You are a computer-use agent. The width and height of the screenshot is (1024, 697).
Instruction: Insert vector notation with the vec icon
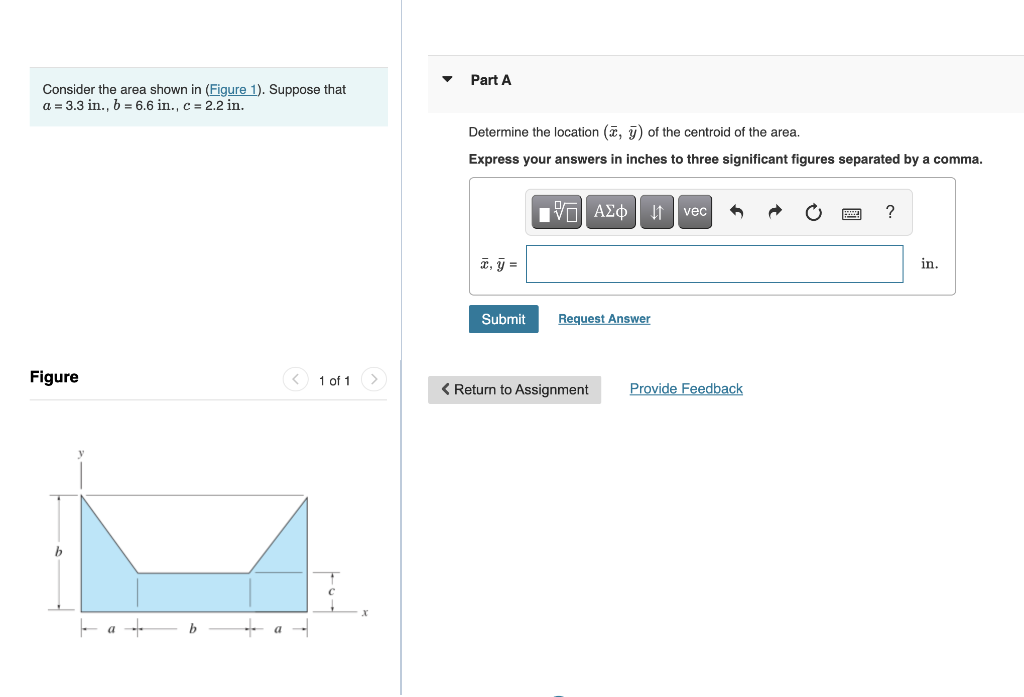[694, 211]
